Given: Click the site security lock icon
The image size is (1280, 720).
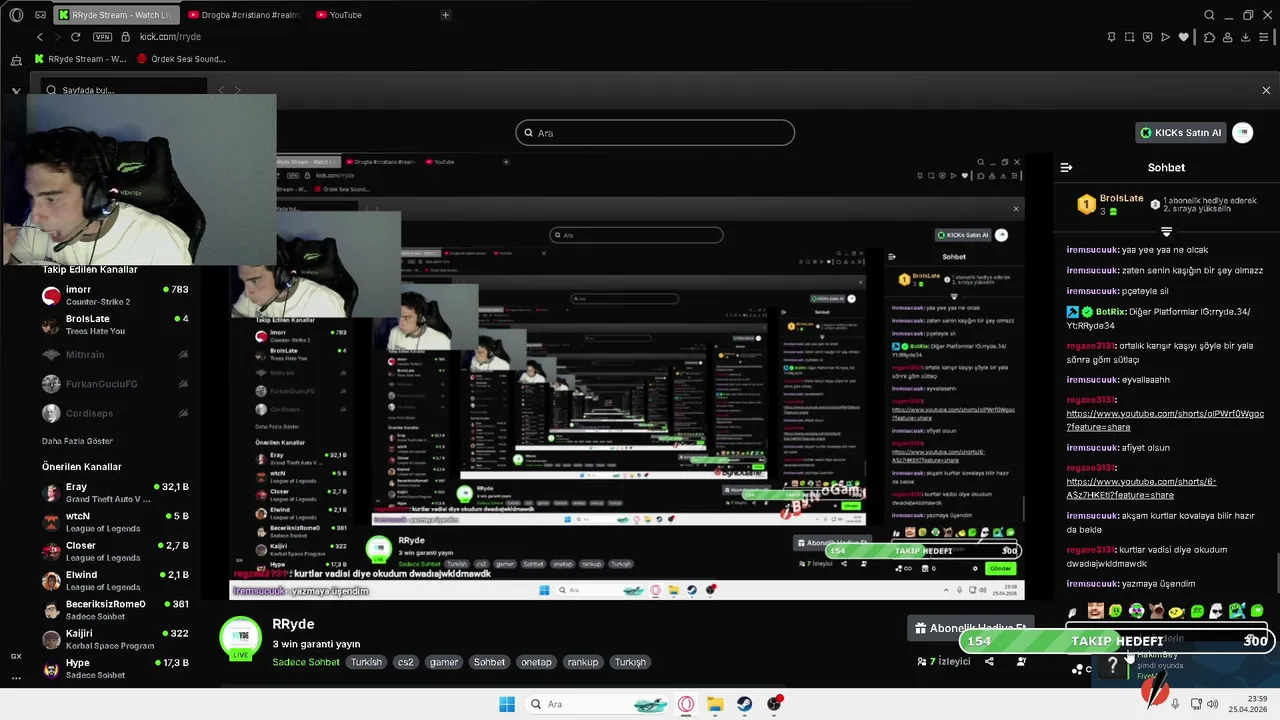Looking at the screenshot, I should 125,37.
